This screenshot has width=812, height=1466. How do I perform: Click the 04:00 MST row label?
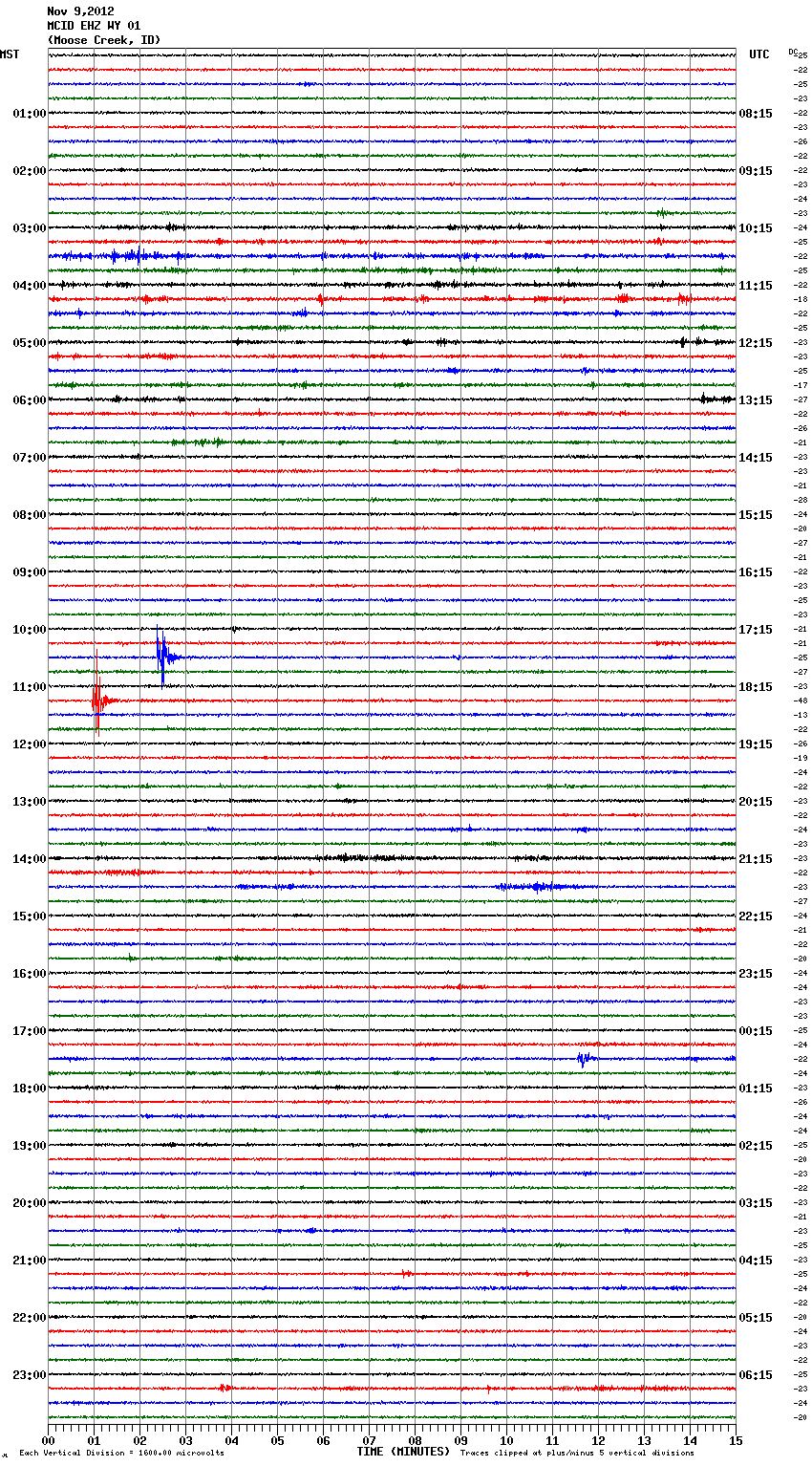[x=30, y=286]
